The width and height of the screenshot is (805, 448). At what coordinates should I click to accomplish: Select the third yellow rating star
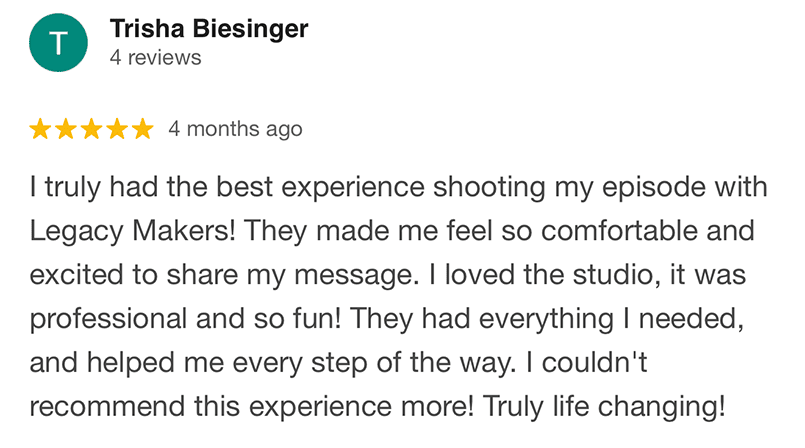coord(92,129)
